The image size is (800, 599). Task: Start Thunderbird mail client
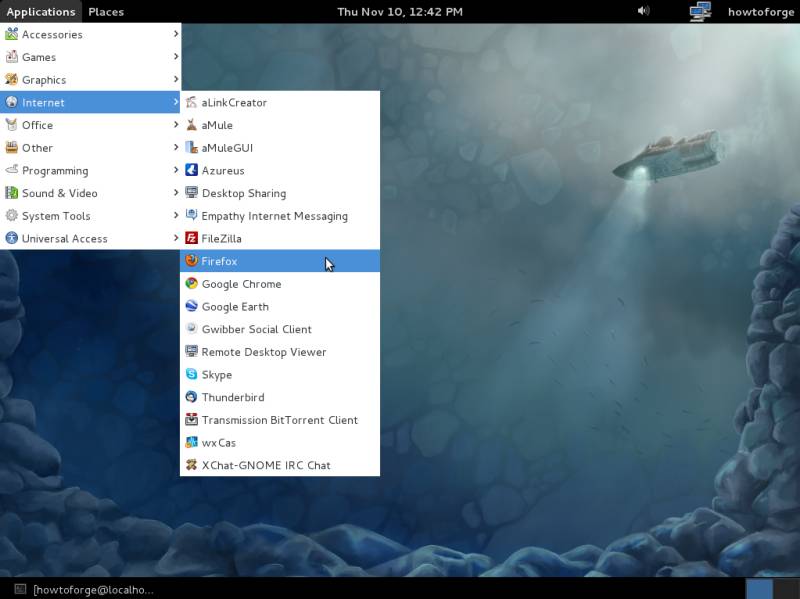(280, 397)
